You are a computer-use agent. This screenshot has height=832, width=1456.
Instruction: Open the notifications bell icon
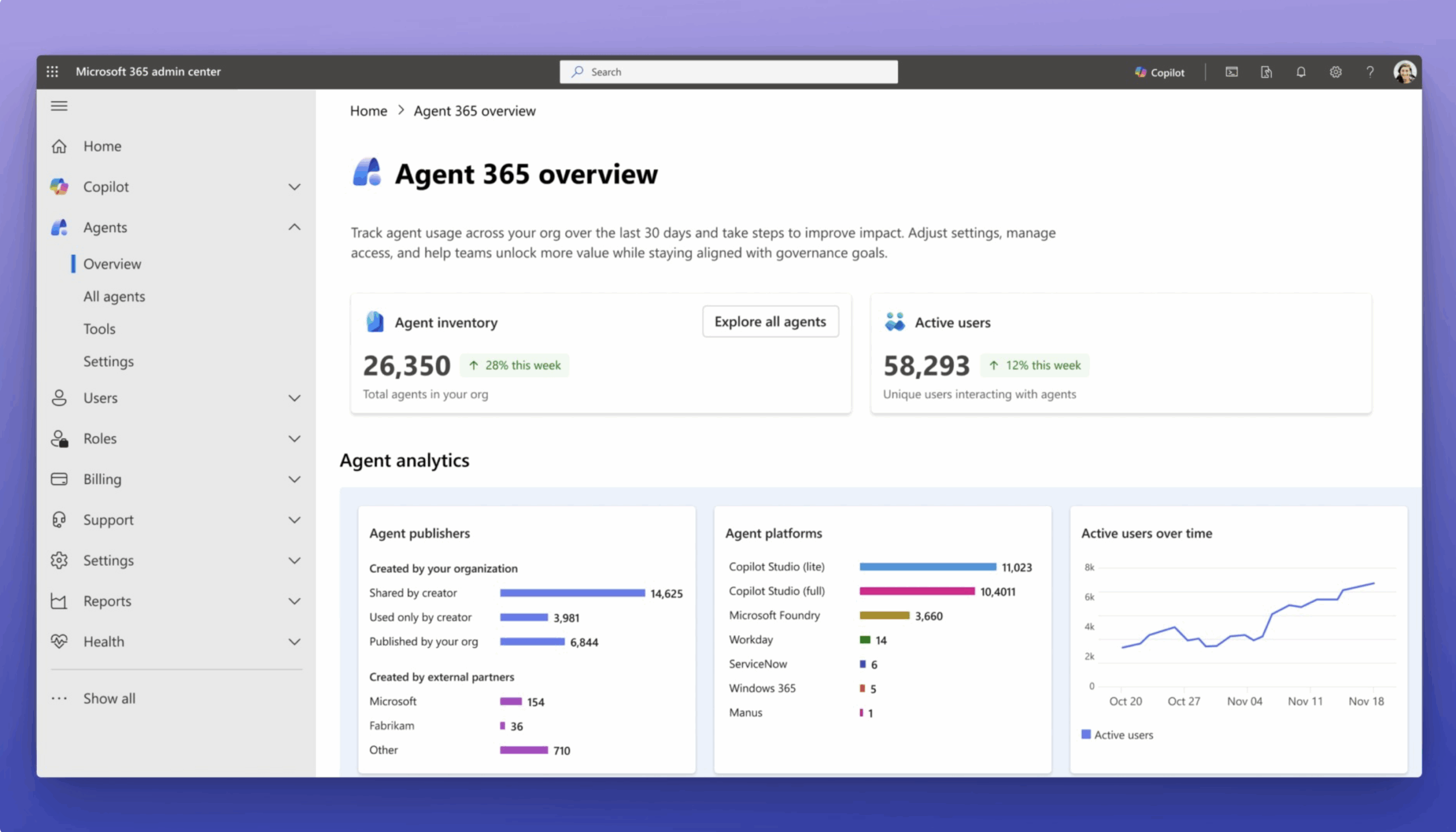[1301, 72]
